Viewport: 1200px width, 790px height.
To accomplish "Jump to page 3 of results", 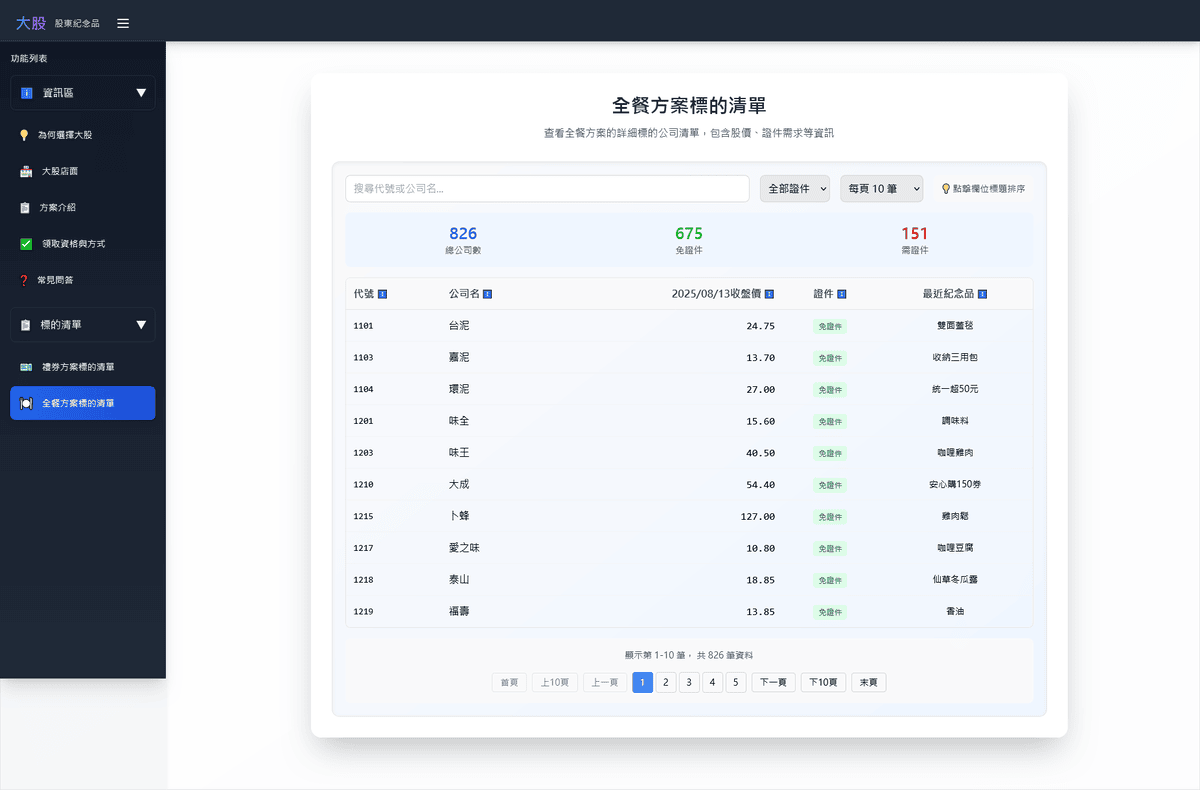I will [x=689, y=682].
